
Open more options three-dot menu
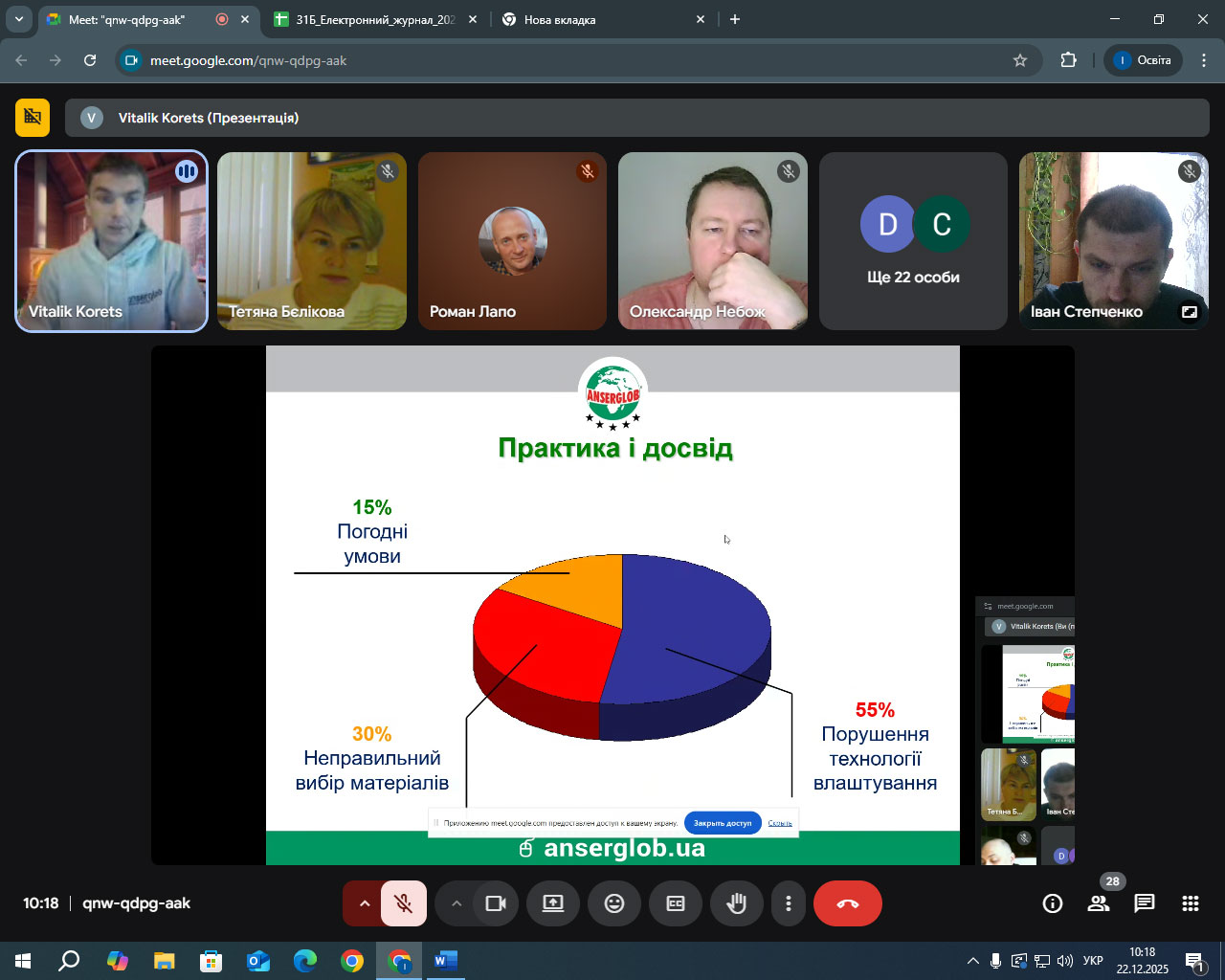tap(788, 903)
